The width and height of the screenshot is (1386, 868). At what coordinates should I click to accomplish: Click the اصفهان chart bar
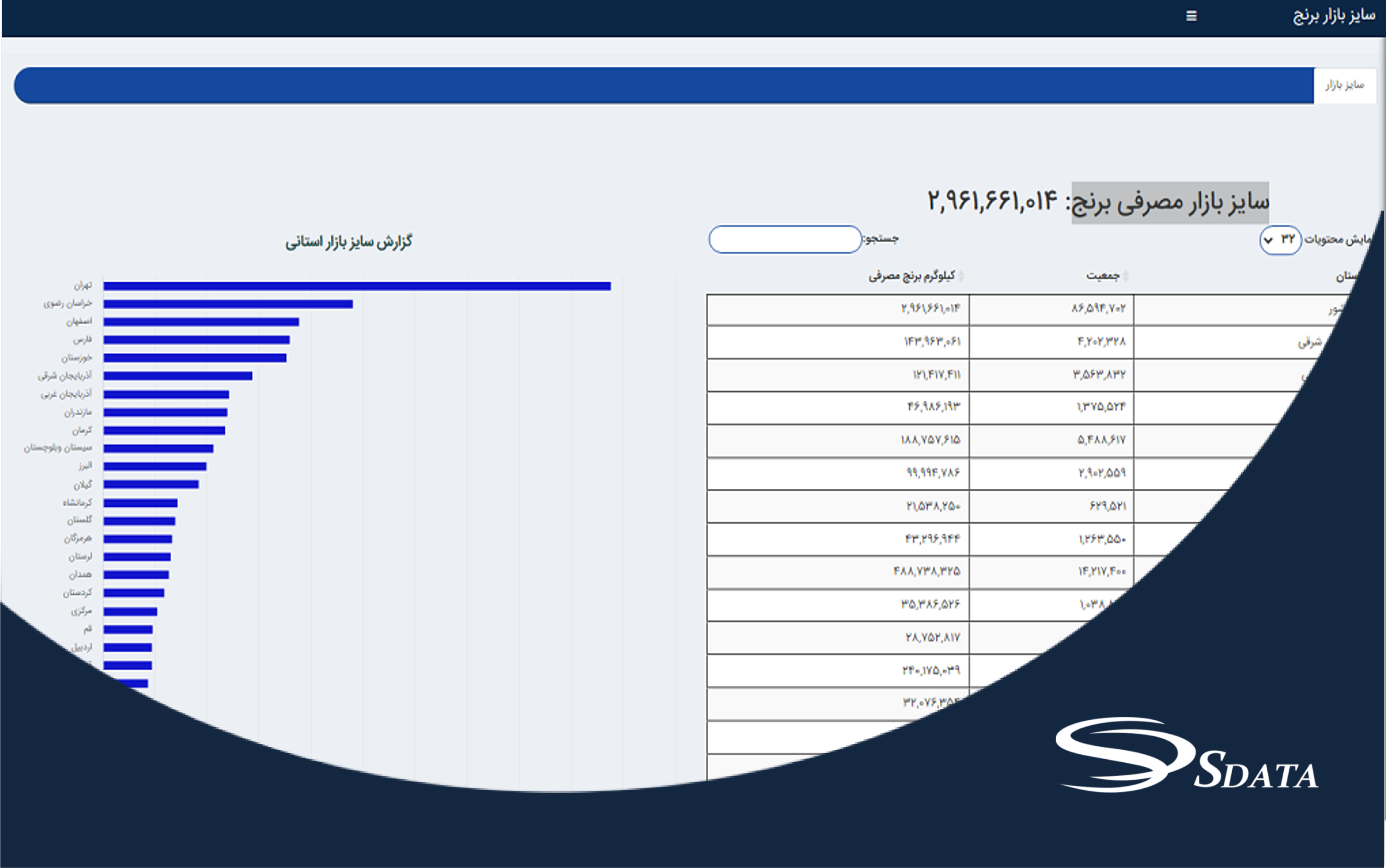click(201, 322)
